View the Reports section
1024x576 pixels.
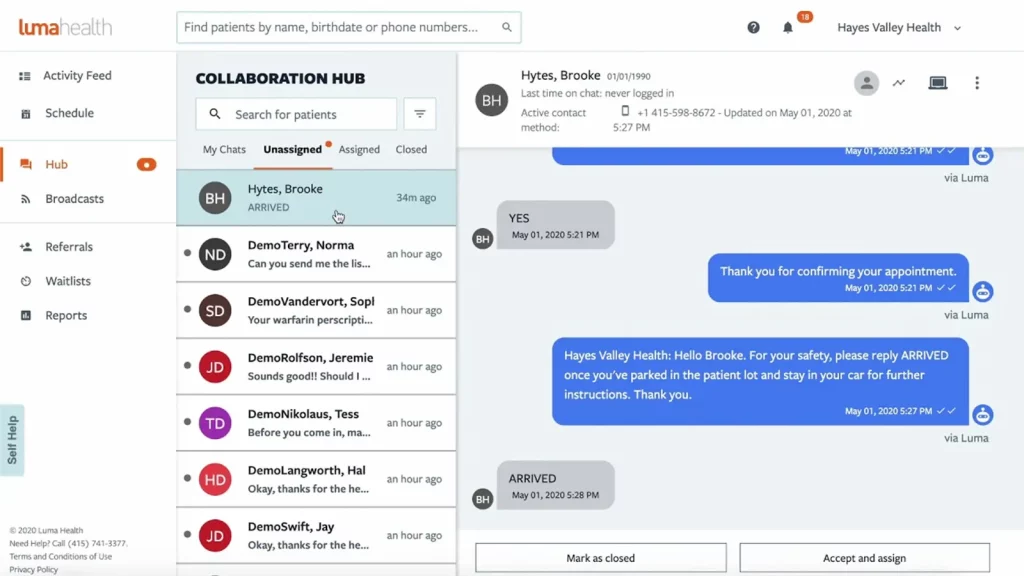(65, 315)
